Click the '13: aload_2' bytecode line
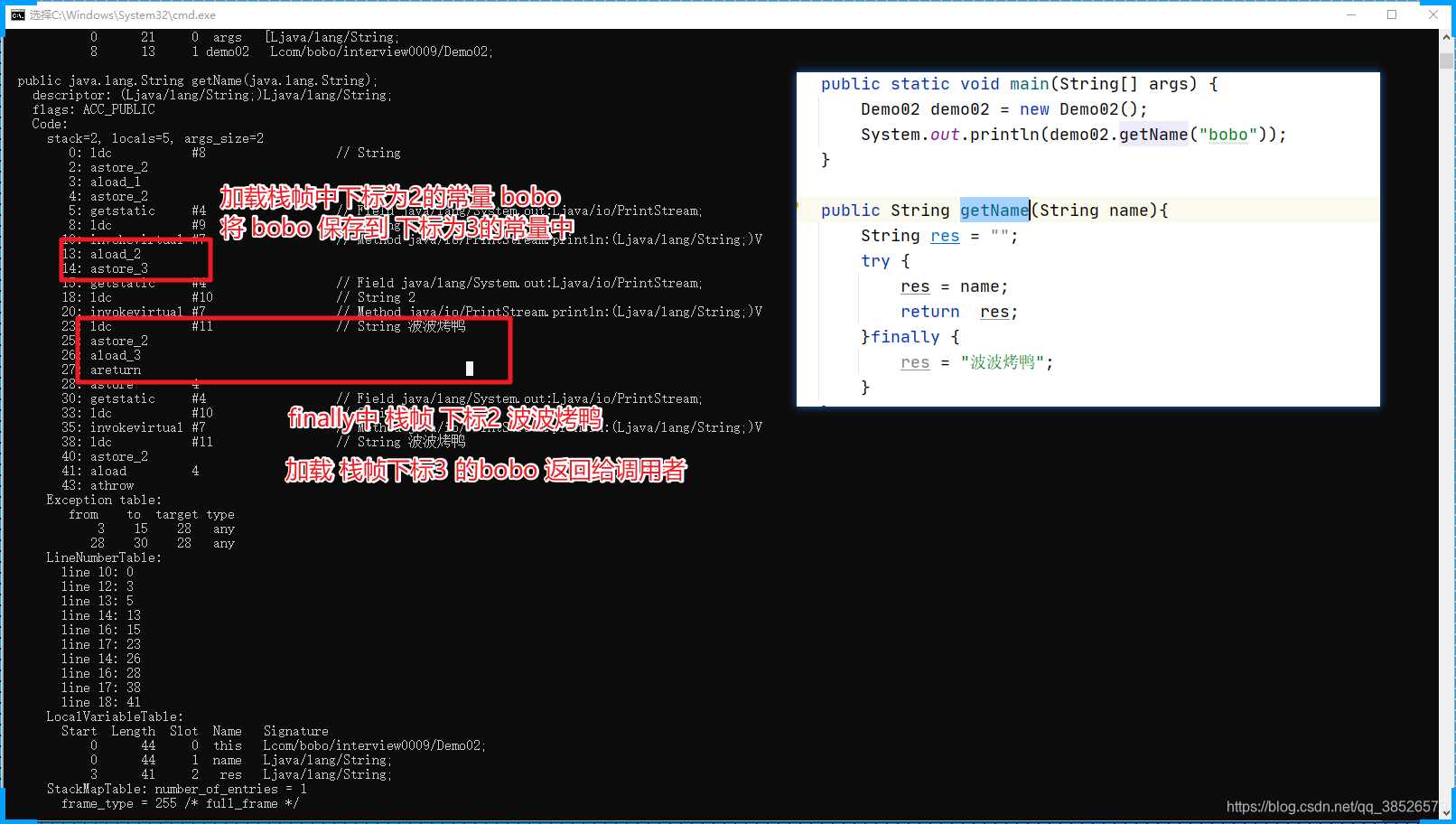 point(101,254)
